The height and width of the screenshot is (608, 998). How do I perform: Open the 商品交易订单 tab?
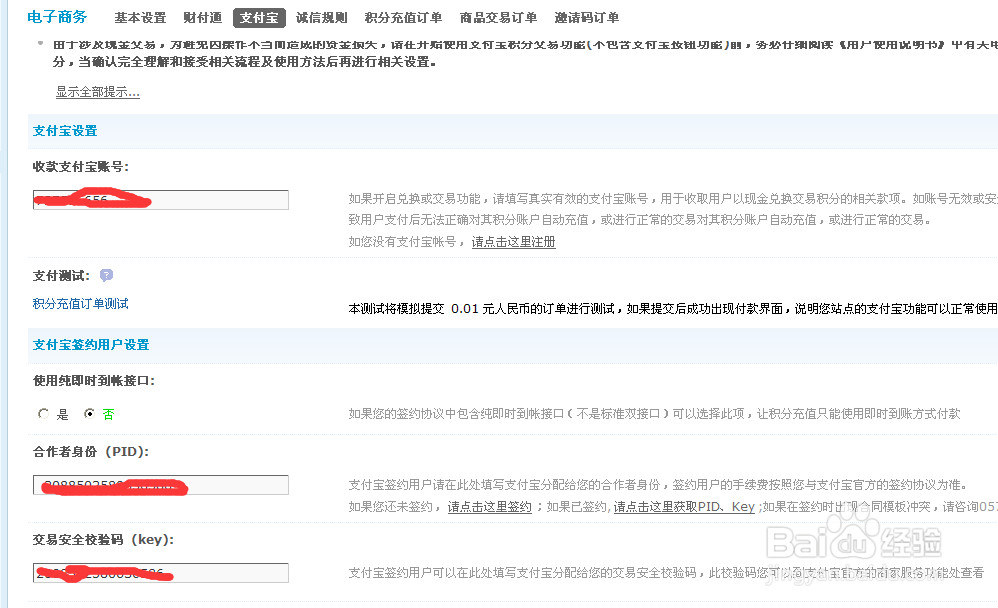(498, 18)
